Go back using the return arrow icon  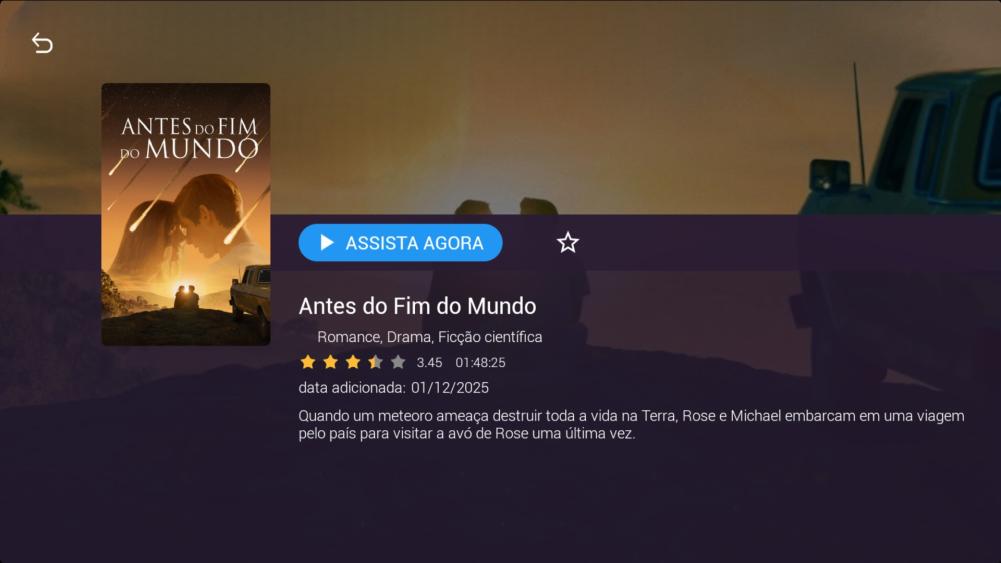click(42, 43)
